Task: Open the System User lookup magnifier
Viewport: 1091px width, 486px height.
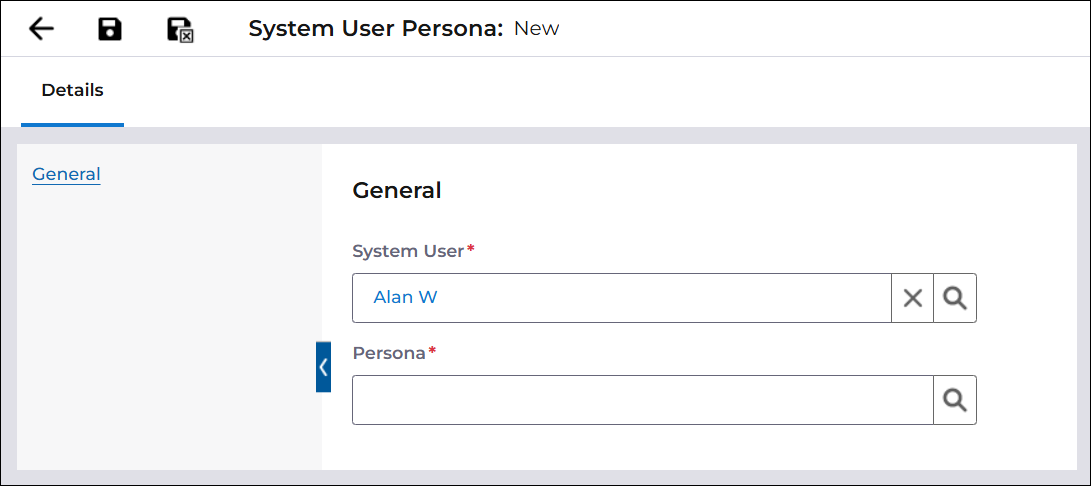Action: click(955, 298)
